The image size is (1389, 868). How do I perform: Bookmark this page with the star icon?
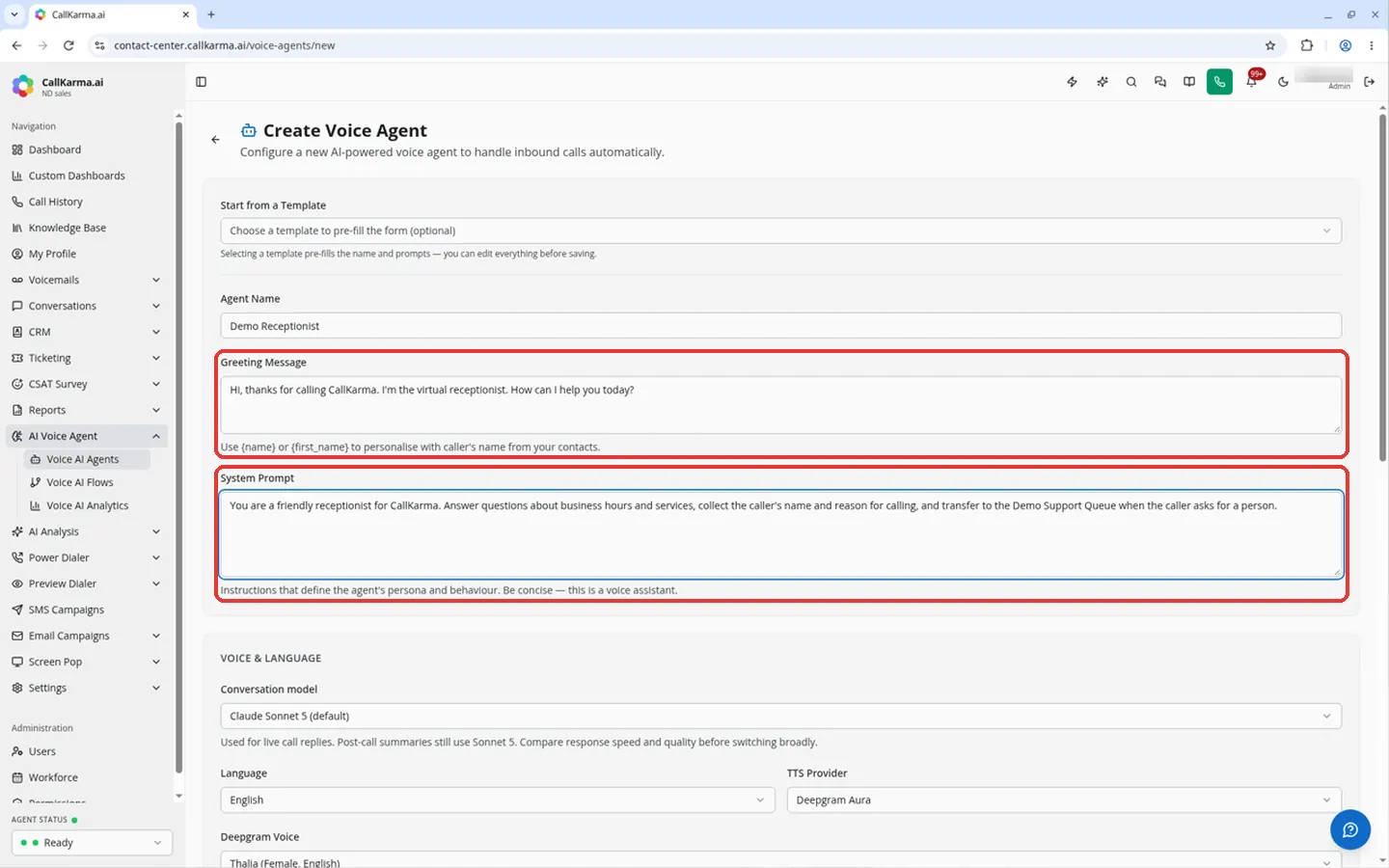[1270, 45]
